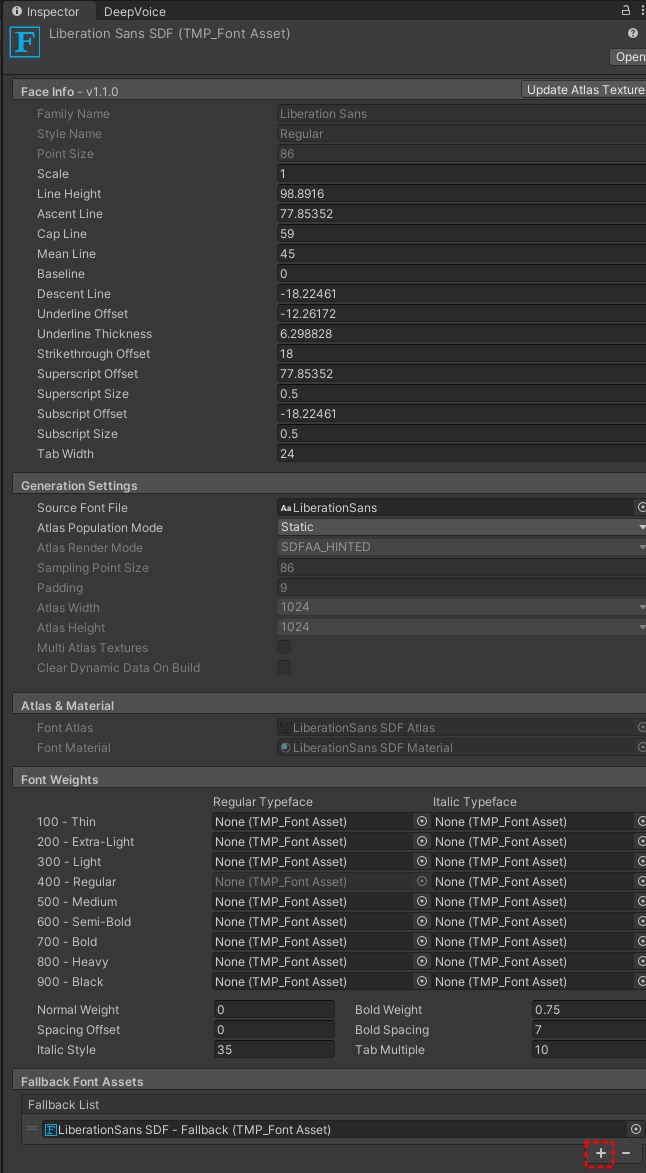
Task: Open the Source Font File object picker
Action: tap(641, 507)
